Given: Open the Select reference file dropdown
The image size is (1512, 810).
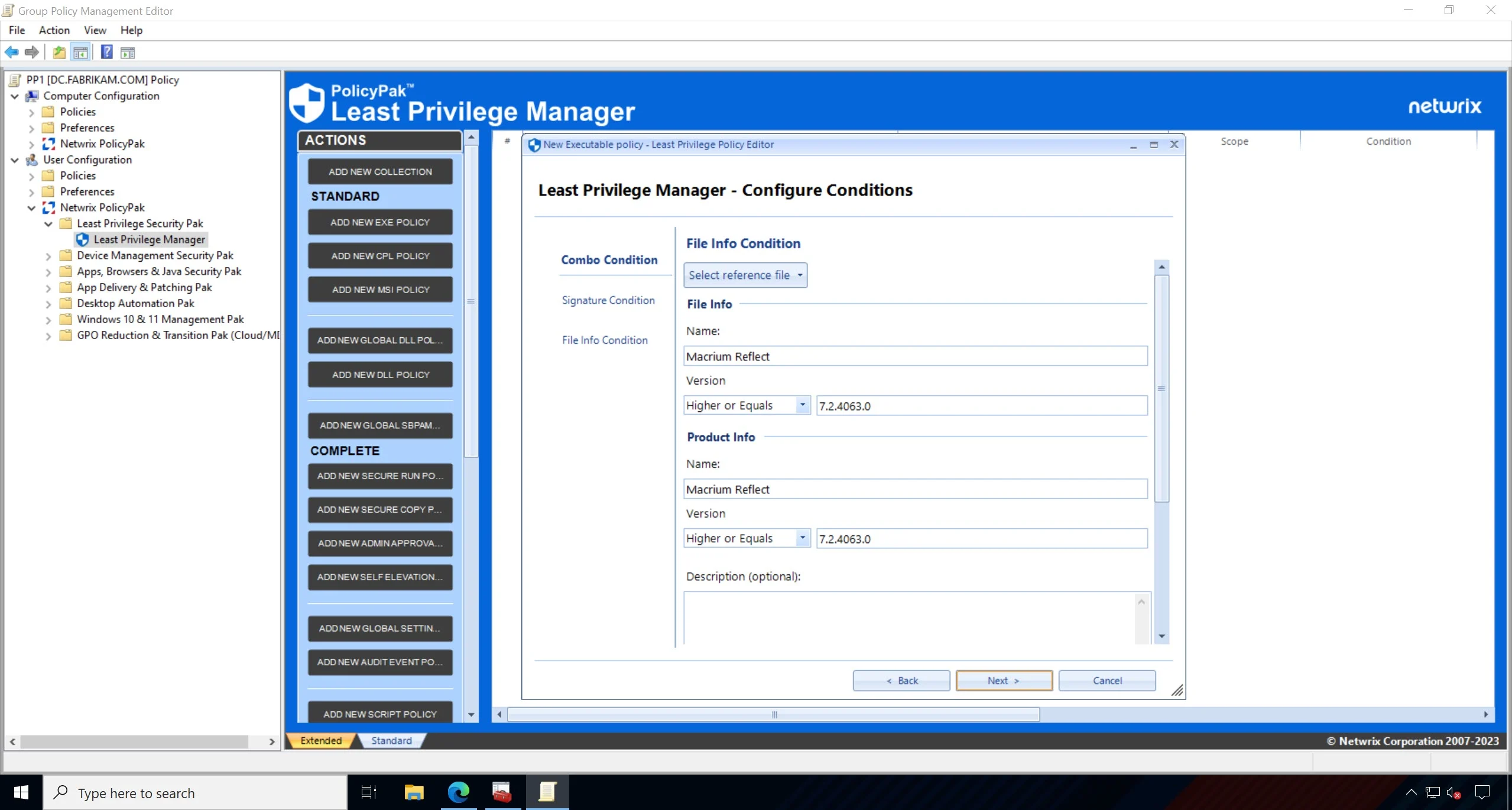Looking at the screenshot, I should point(745,275).
